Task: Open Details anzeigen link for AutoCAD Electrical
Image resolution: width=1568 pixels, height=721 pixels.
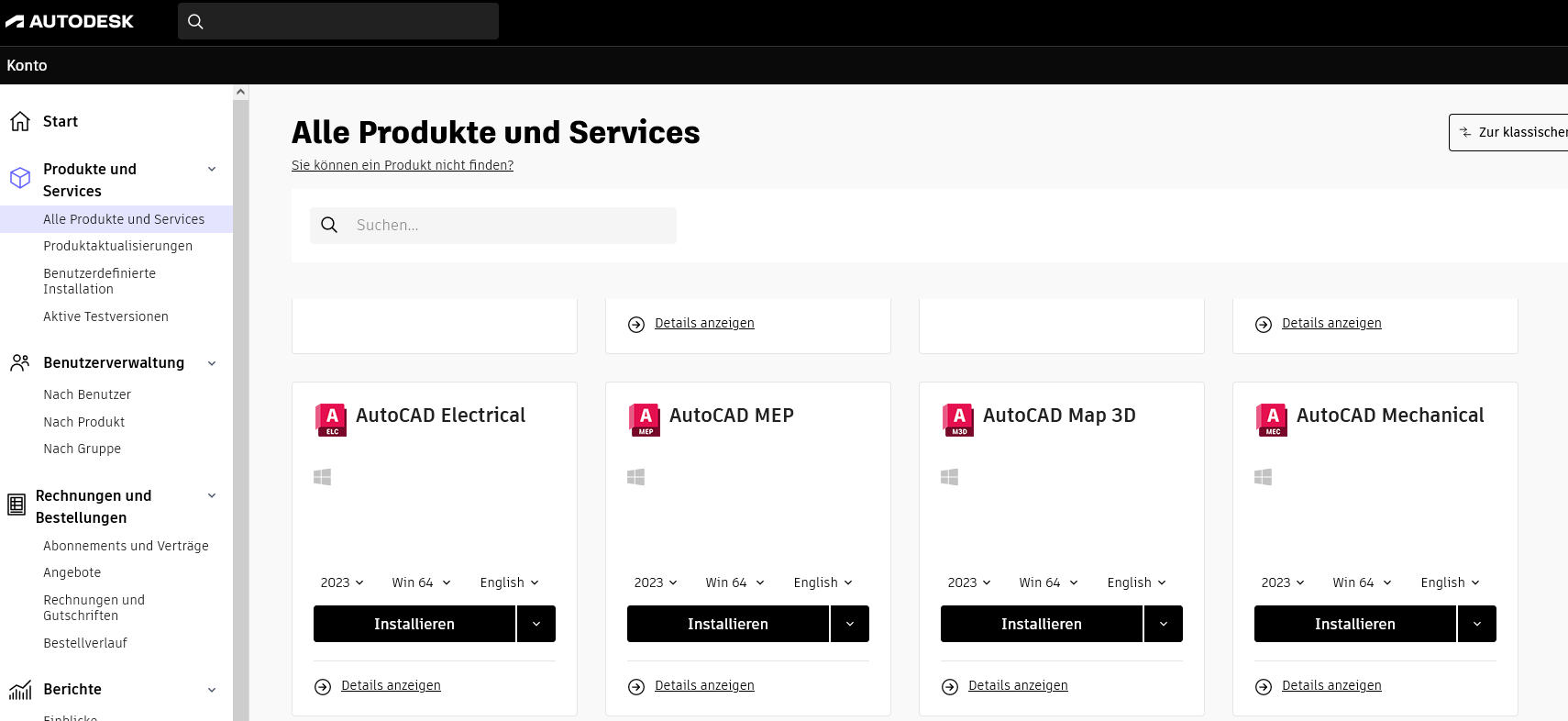Action: coord(391,685)
